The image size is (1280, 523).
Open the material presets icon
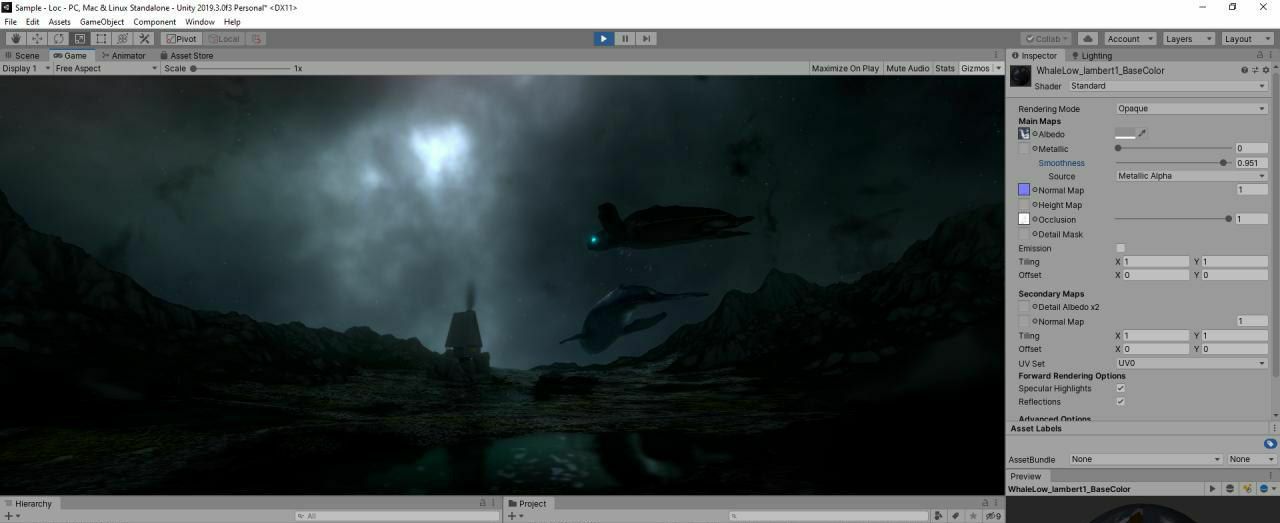(x=1255, y=71)
